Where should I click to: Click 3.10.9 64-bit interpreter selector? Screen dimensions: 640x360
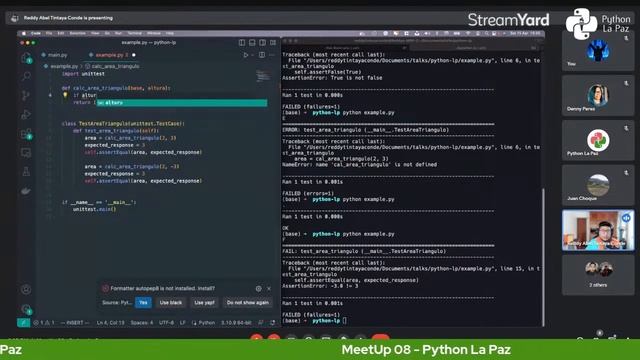(236, 323)
